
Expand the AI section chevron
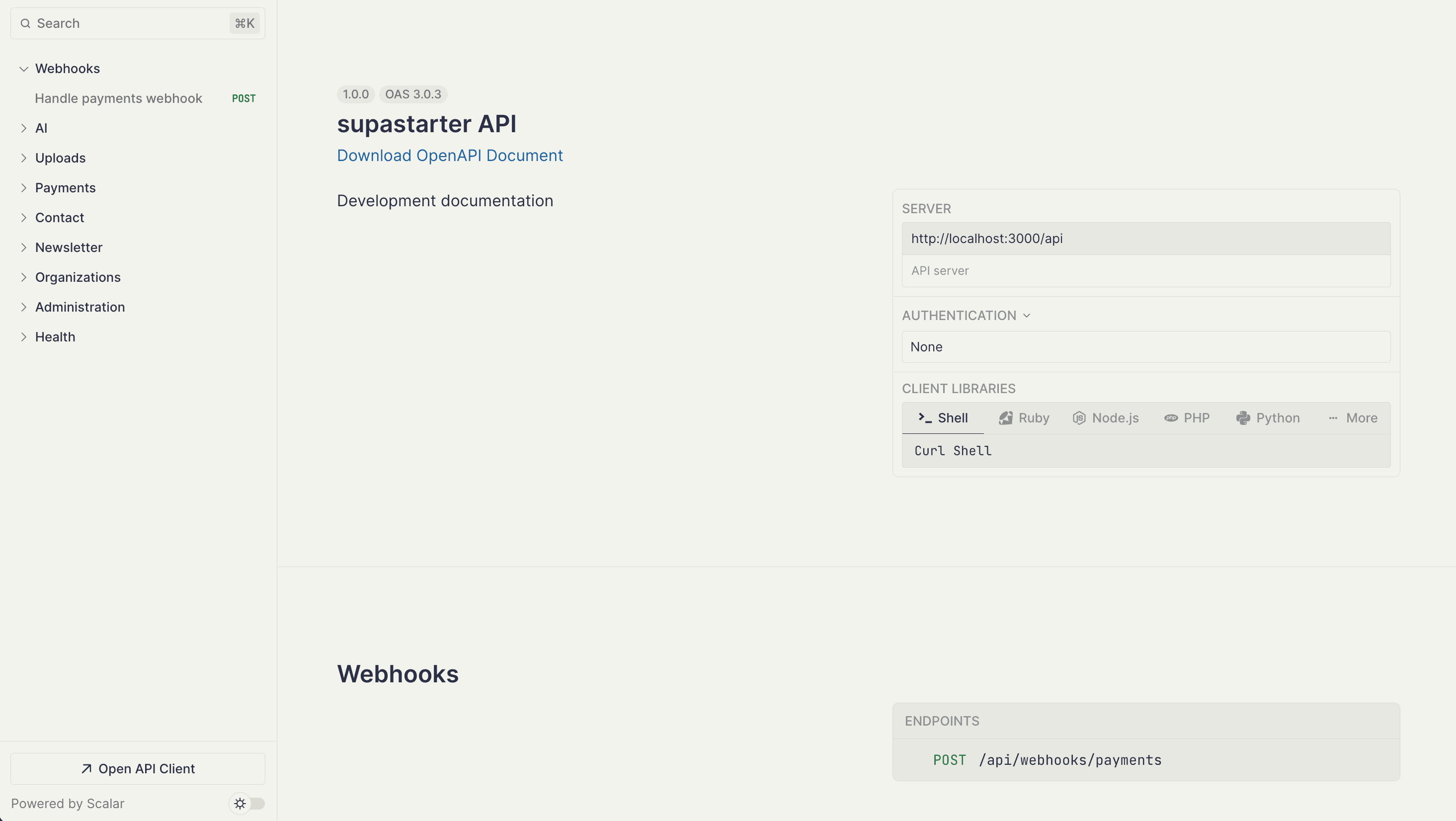click(24, 128)
